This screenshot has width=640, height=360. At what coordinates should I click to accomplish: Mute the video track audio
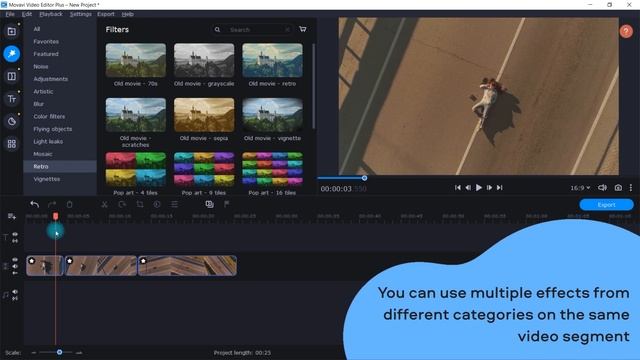(x=15, y=266)
